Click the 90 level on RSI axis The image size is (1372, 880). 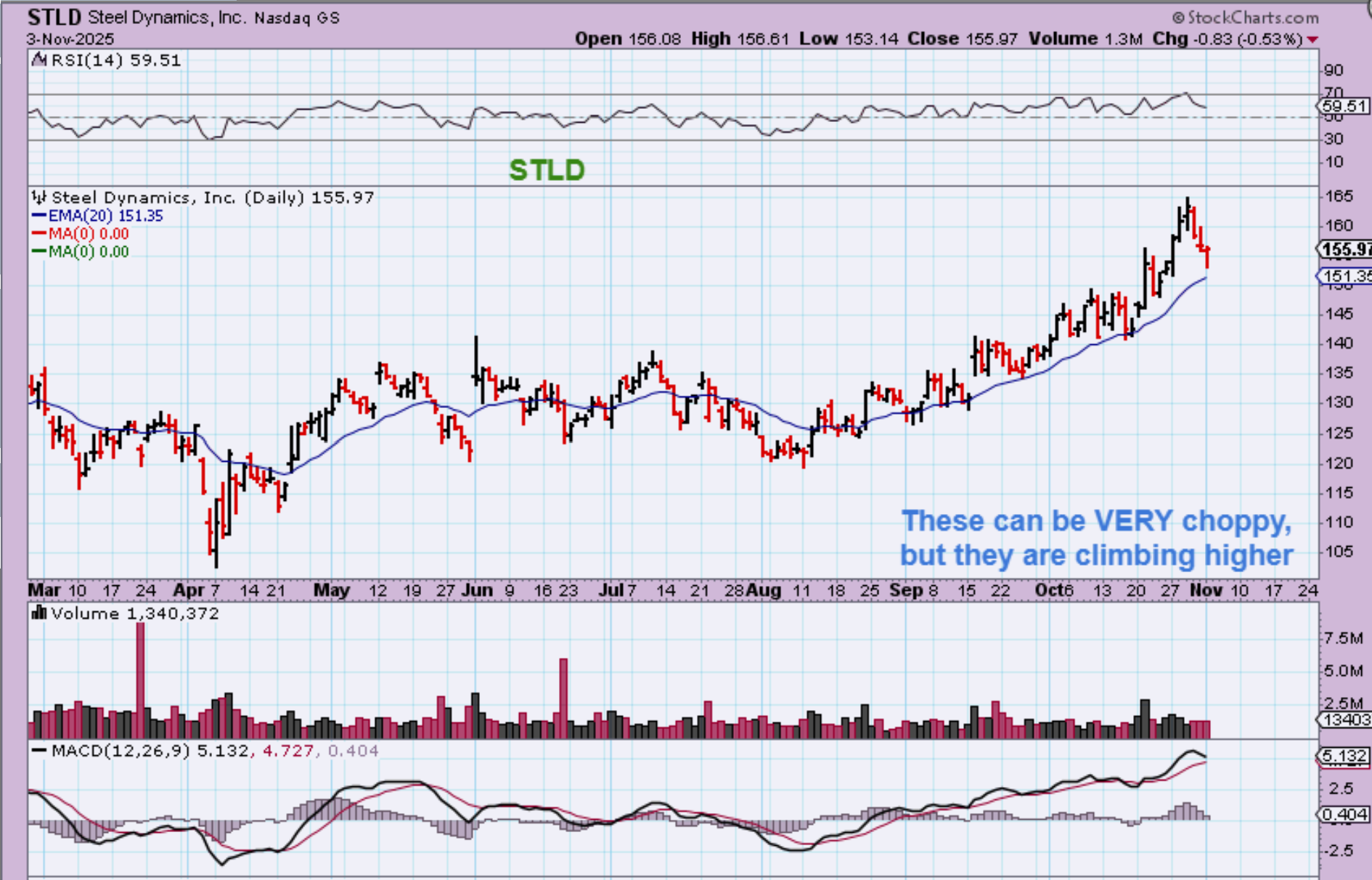[1334, 70]
